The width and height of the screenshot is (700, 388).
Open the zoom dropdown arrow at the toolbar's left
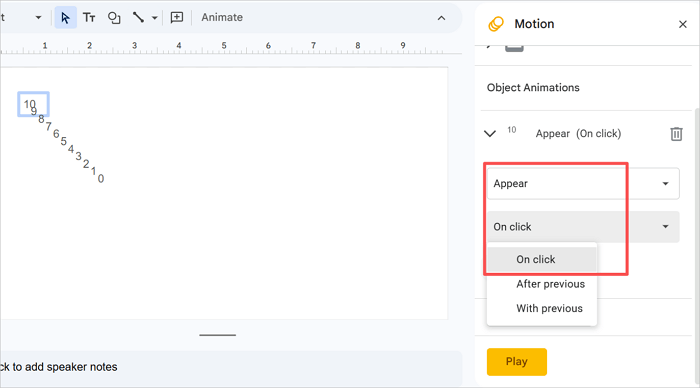coord(38,18)
